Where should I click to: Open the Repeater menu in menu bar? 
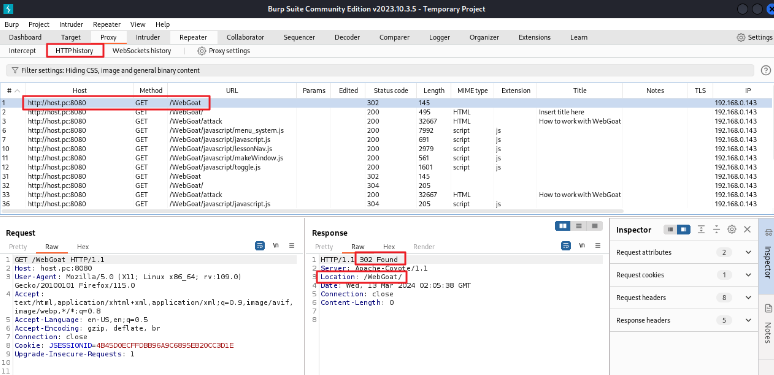click(x=107, y=24)
